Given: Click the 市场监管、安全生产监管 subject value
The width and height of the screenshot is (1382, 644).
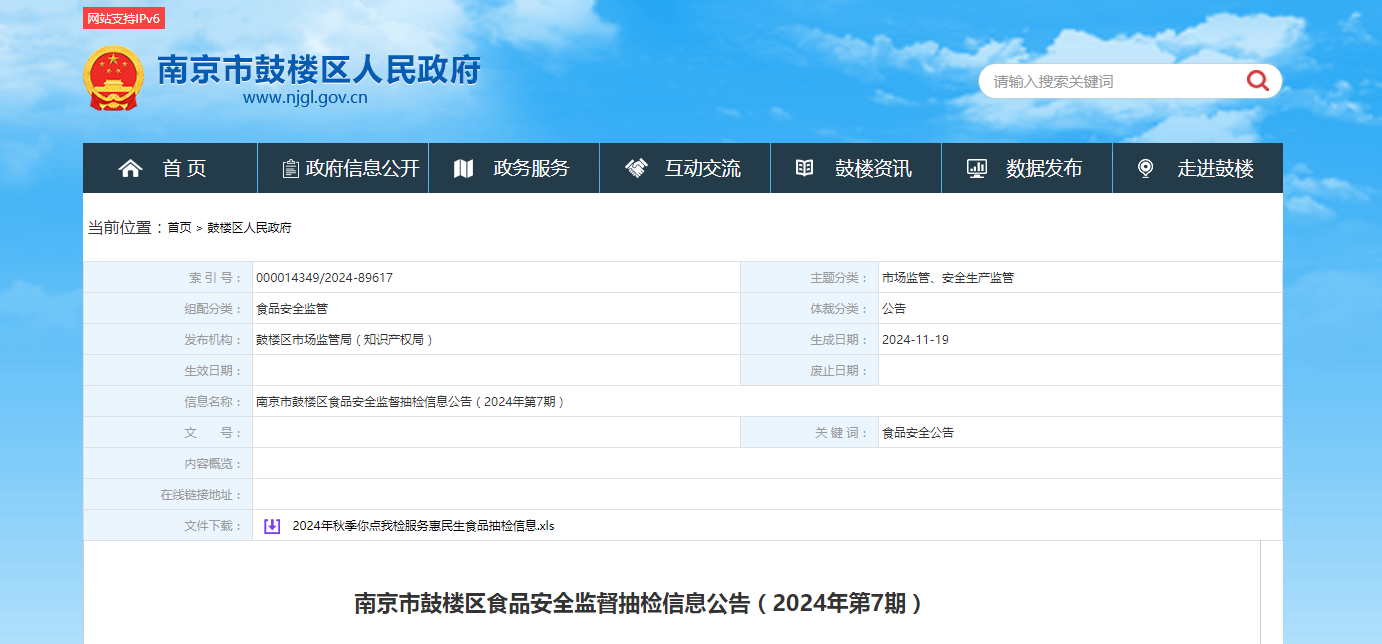Looking at the screenshot, I should (947, 278).
